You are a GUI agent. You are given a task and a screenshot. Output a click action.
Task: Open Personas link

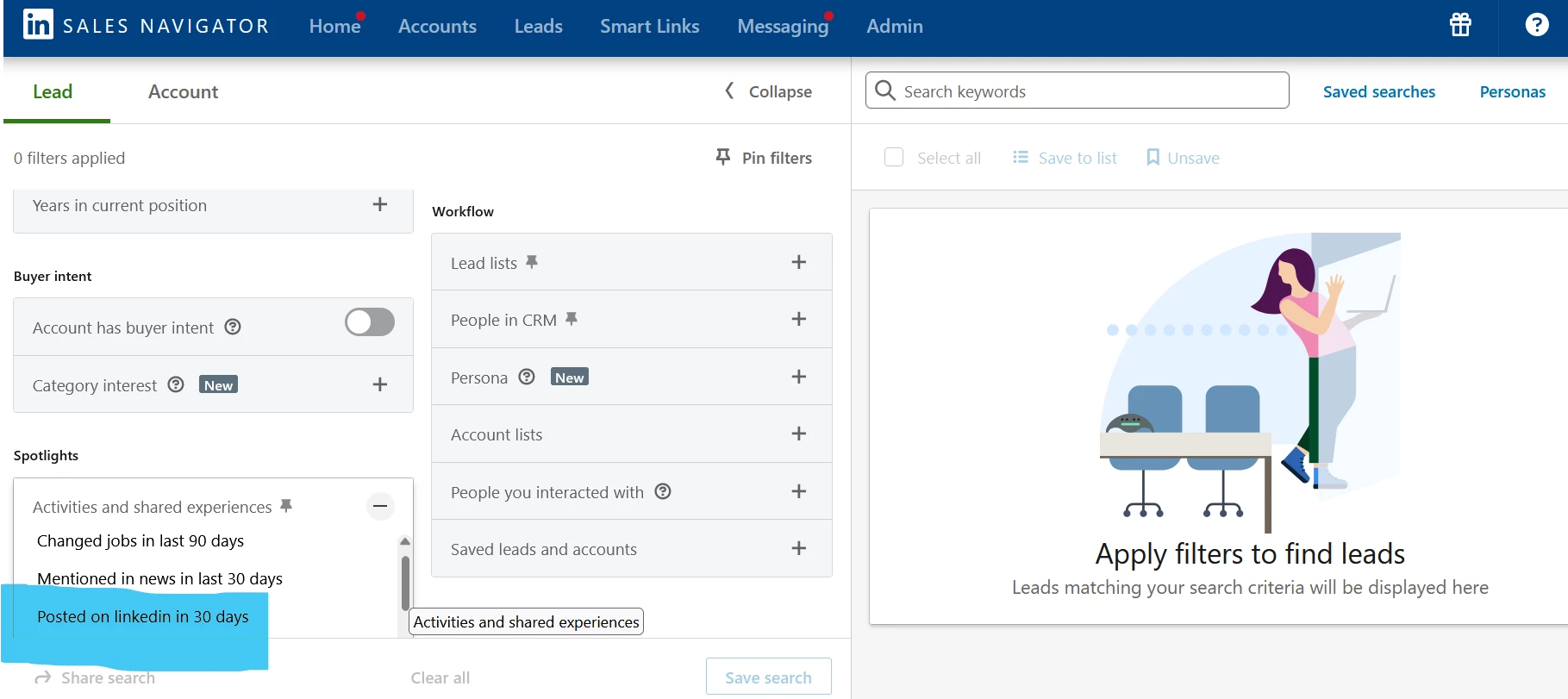coord(1513,91)
